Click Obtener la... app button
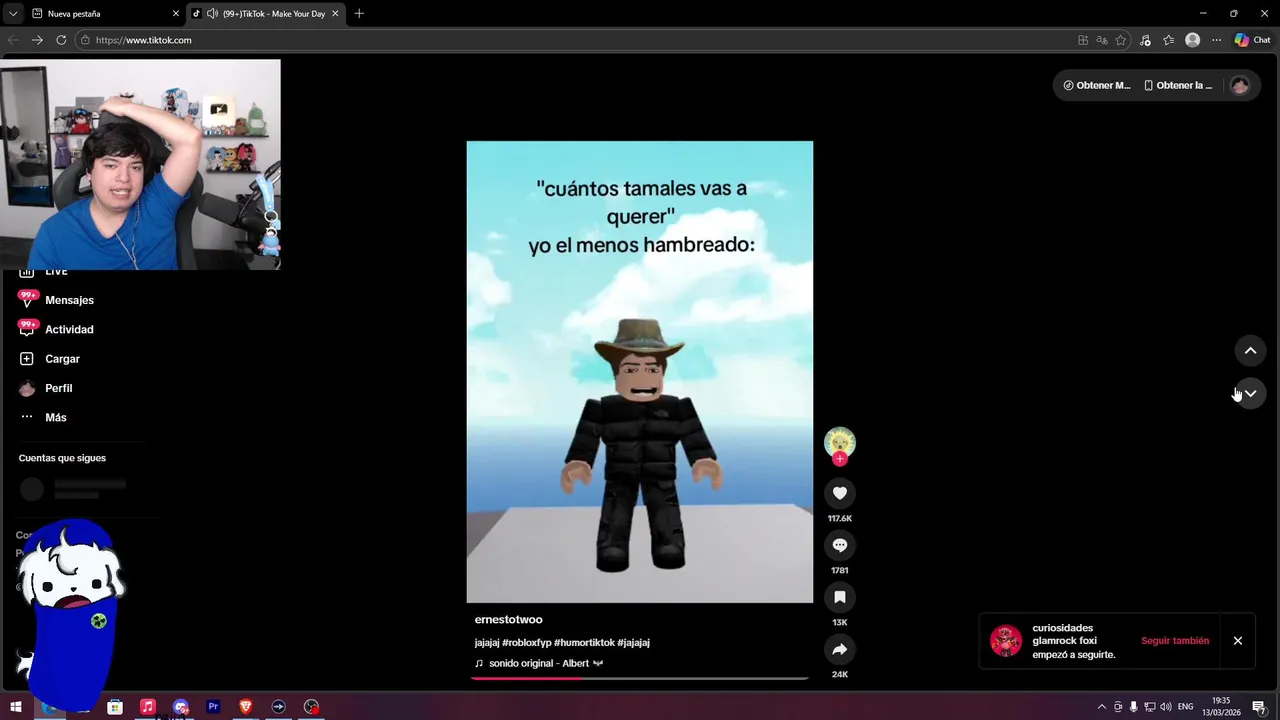The width and height of the screenshot is (1280, 720). (1178, 85)
